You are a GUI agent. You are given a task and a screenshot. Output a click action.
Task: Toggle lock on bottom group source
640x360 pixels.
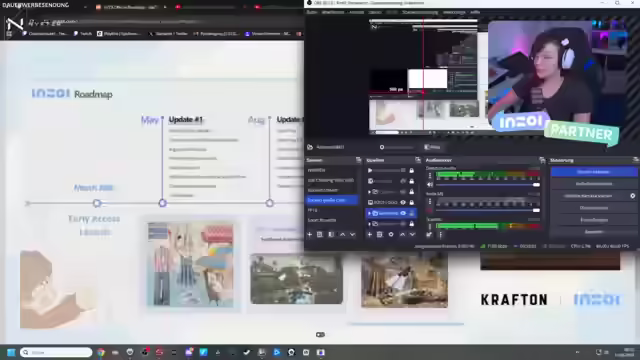point(411,224)
